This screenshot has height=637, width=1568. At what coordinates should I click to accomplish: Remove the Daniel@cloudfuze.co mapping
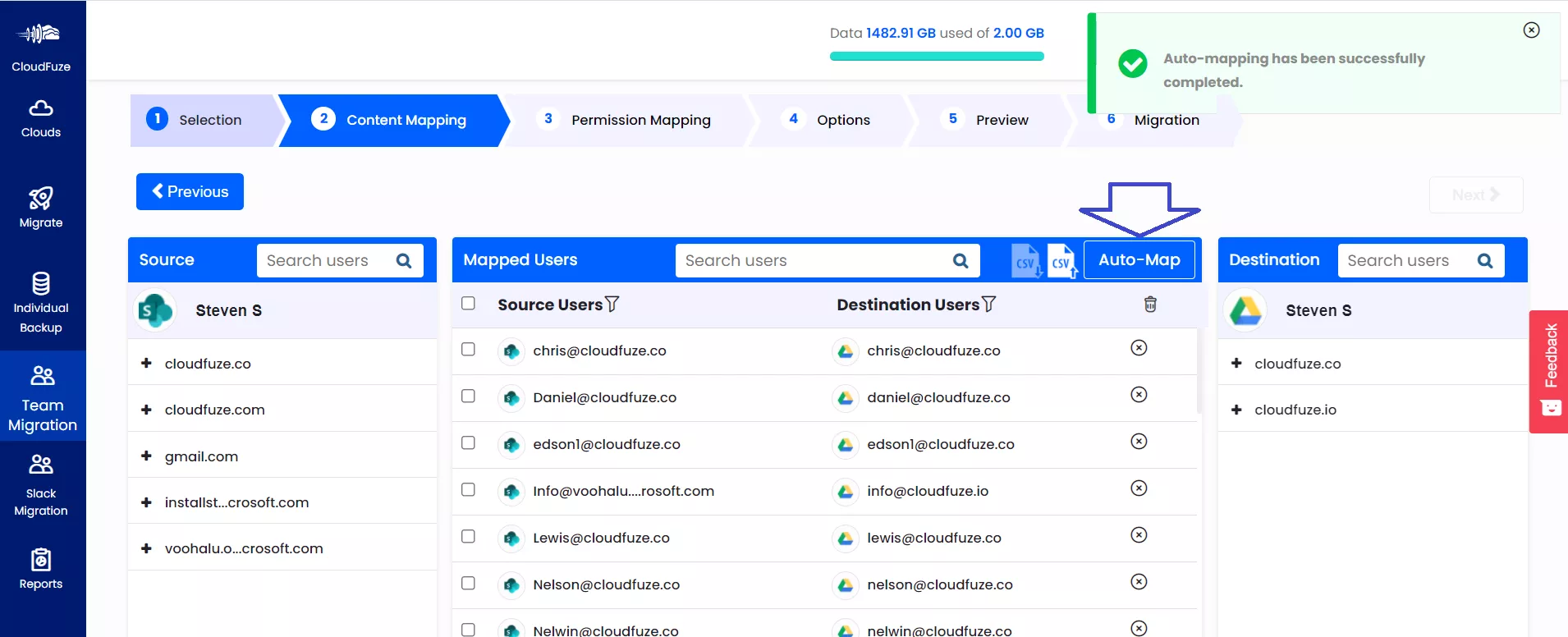[1139, 395]
